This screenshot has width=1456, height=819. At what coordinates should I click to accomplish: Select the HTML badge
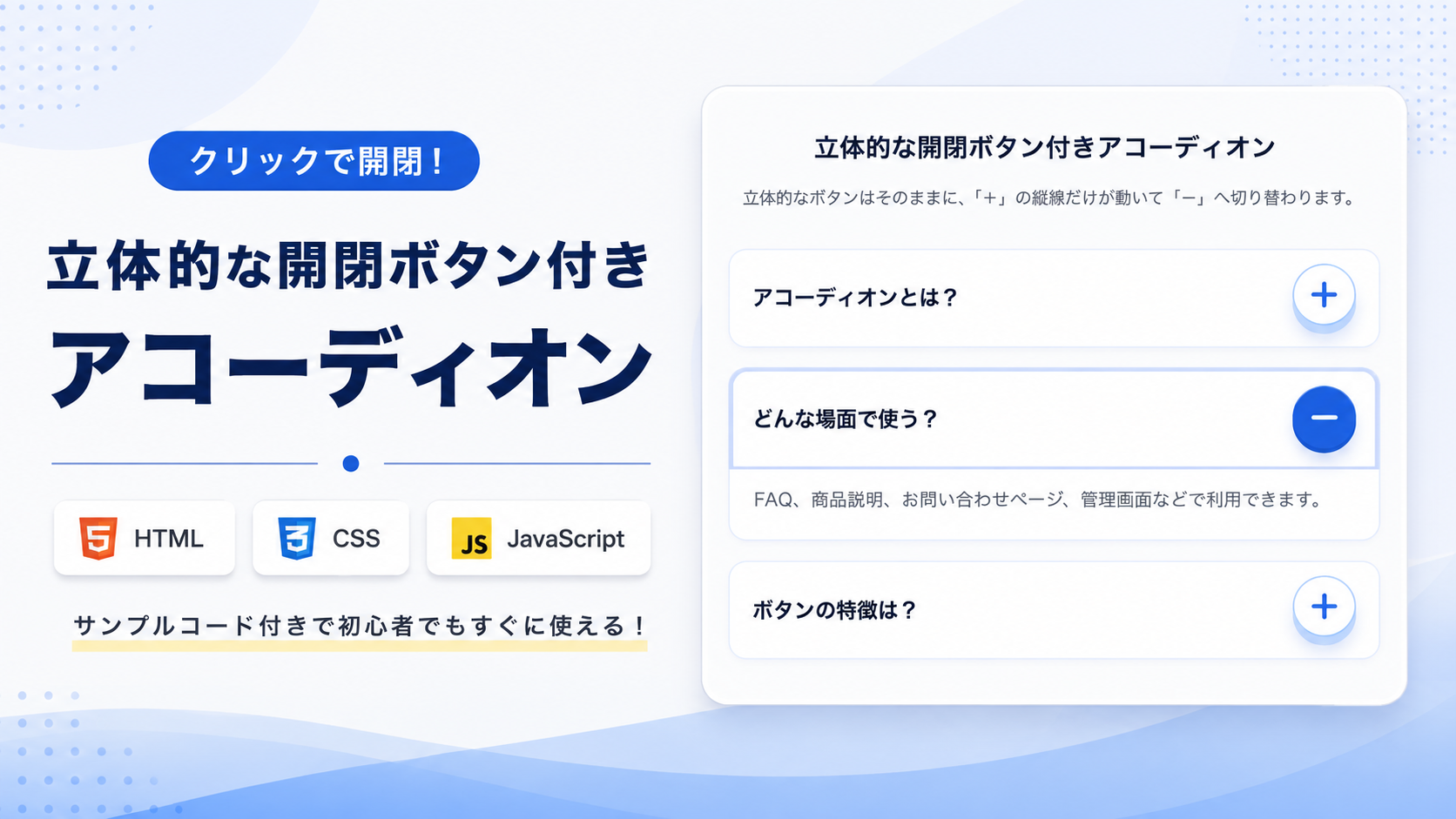click(145, 538)
